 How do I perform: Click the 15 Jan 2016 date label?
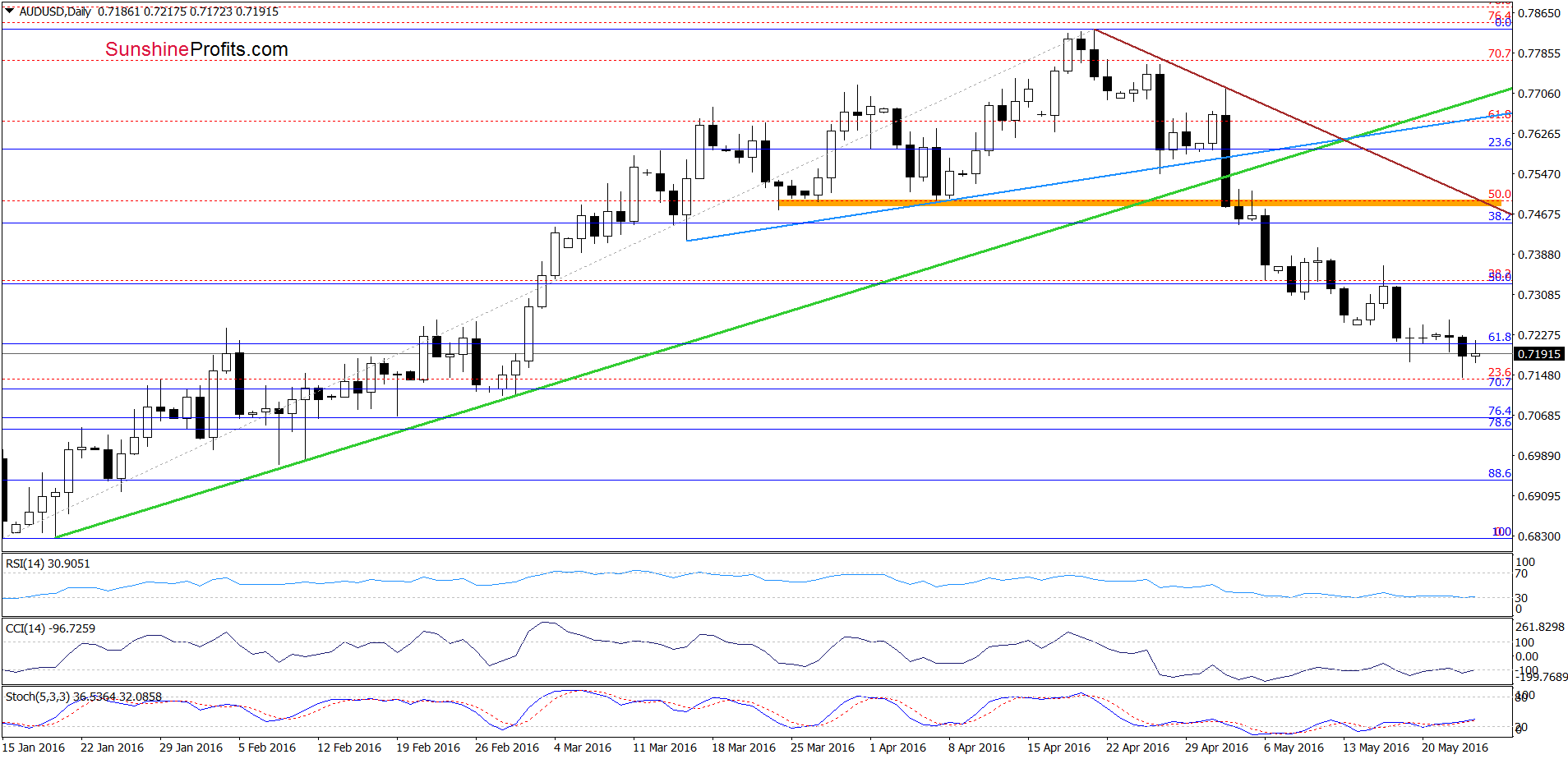[x=34, y=747]
